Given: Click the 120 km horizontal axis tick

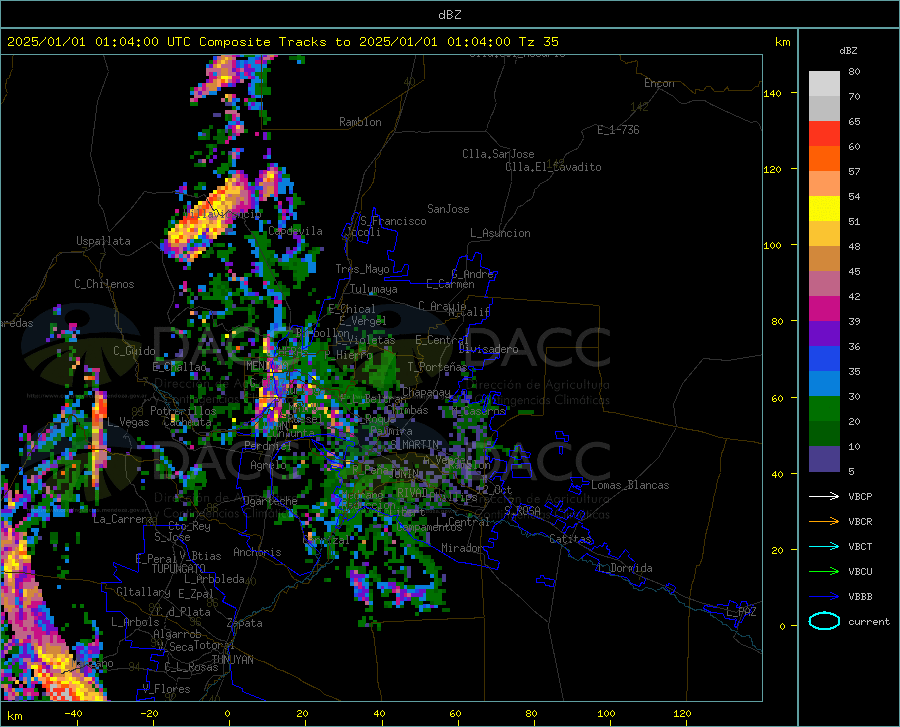Looking at the screenshot, I should pos(682,714).
